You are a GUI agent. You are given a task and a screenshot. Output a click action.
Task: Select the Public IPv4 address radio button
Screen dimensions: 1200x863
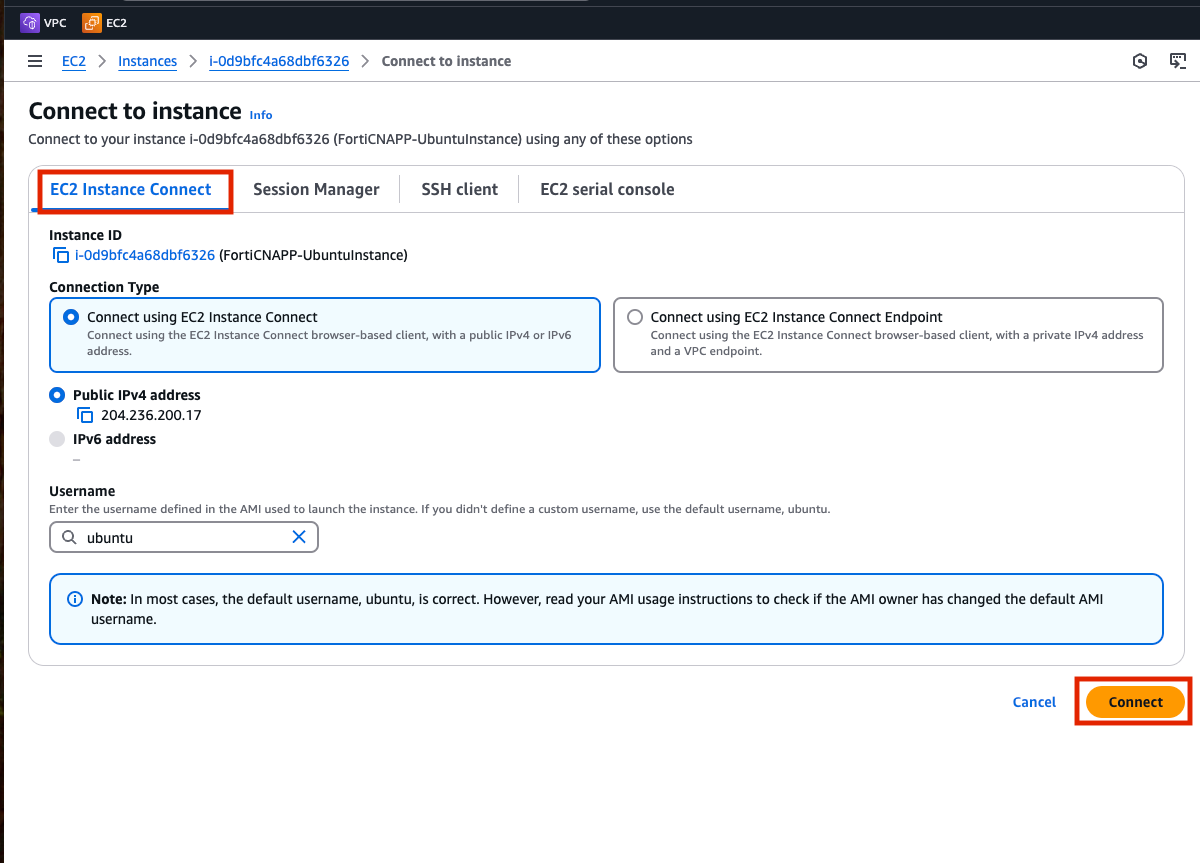pos(57,395)
